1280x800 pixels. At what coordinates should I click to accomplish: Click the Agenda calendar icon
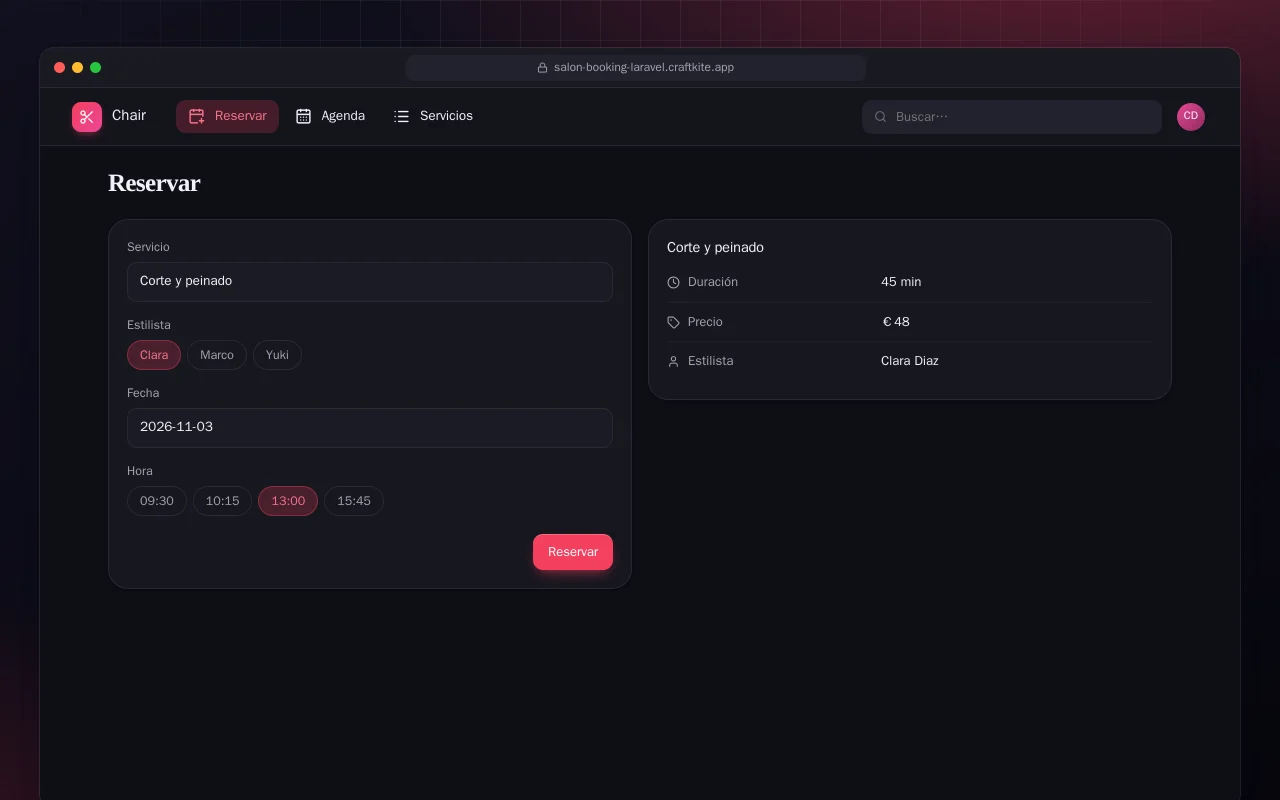pos(304,116)
